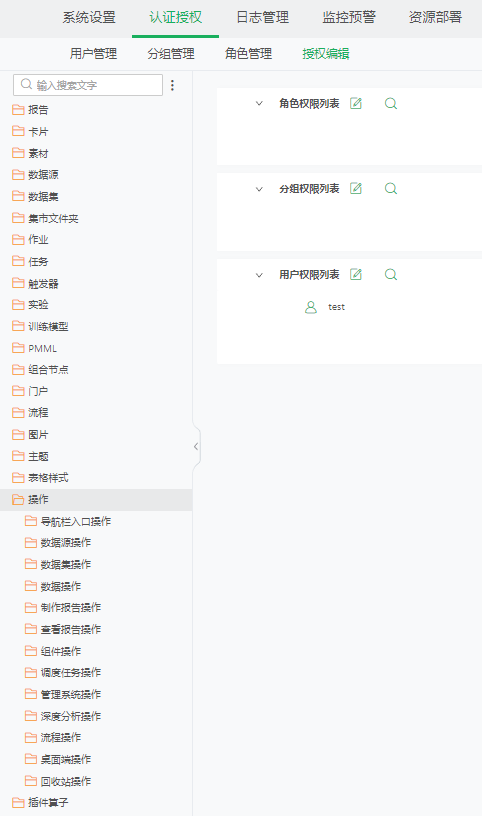Screen dimensions: 482x816
Task: Select the PMML folder
Action: pos(43,348)
